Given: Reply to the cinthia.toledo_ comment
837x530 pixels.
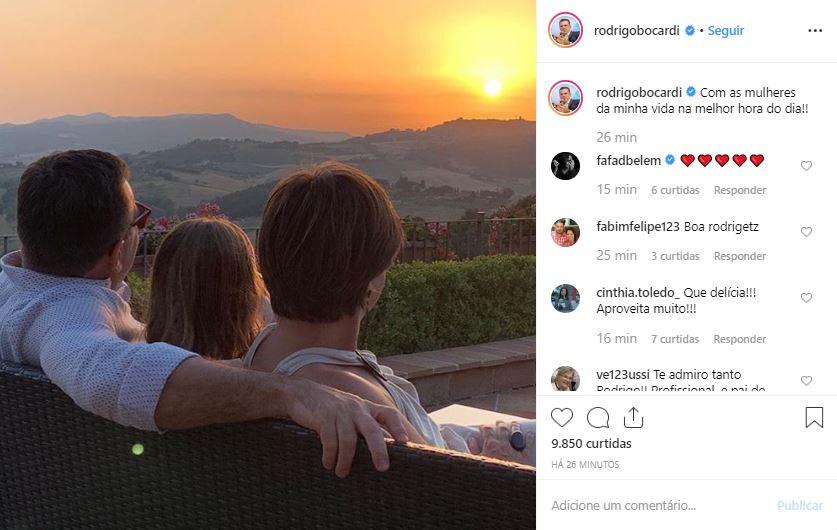Looking at the screenshot, I should pos(740,339).
